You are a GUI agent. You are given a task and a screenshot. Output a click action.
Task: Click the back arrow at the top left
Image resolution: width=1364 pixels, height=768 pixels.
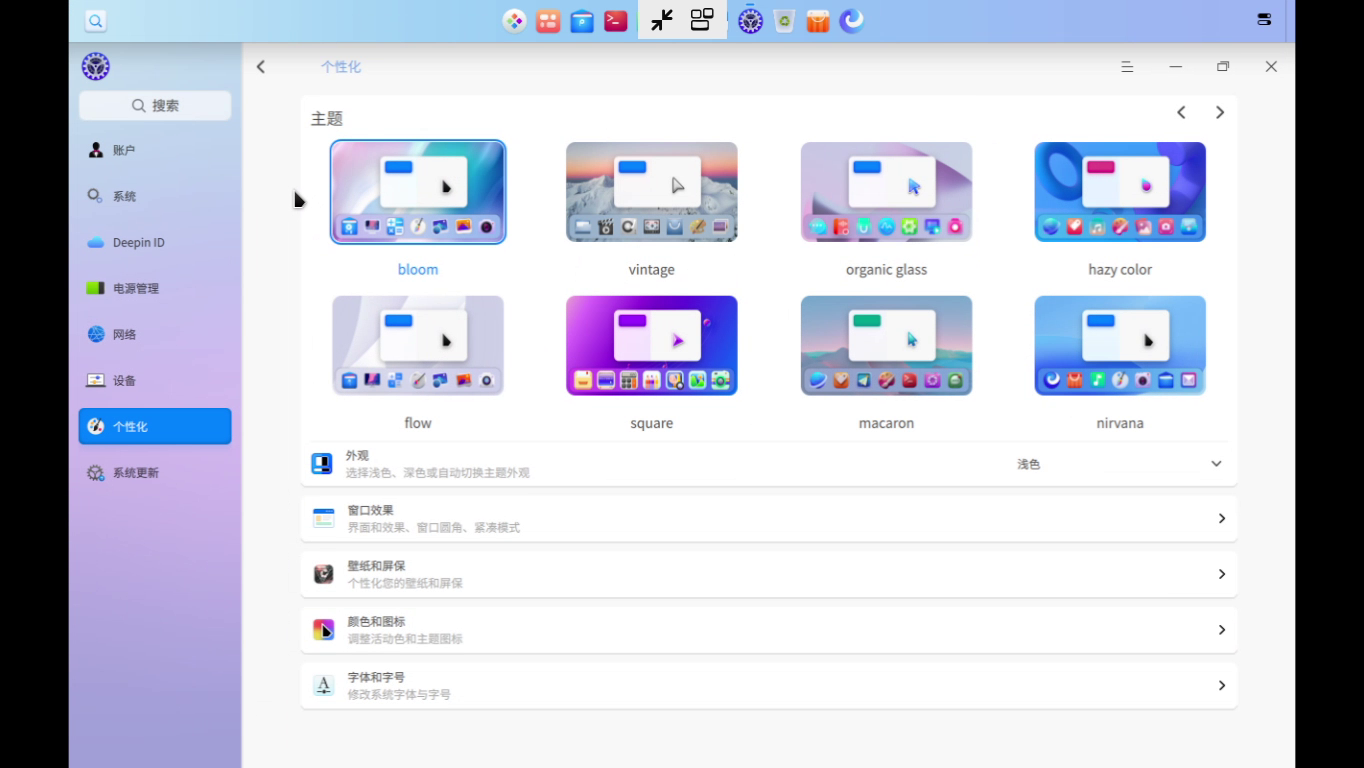tap(260, 66)
